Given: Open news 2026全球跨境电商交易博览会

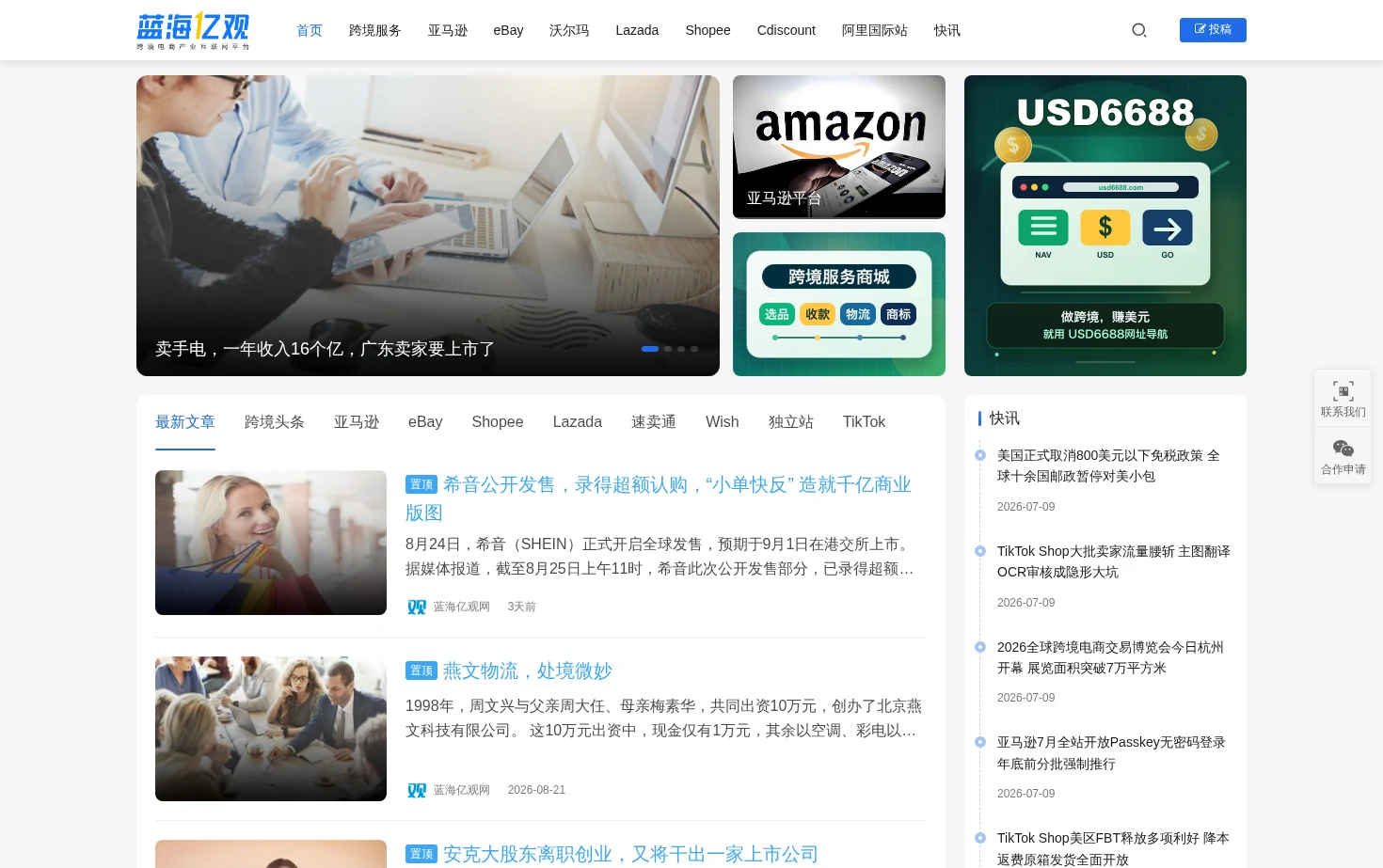Looking at the screenshot, I should (x=1110, y=657).
